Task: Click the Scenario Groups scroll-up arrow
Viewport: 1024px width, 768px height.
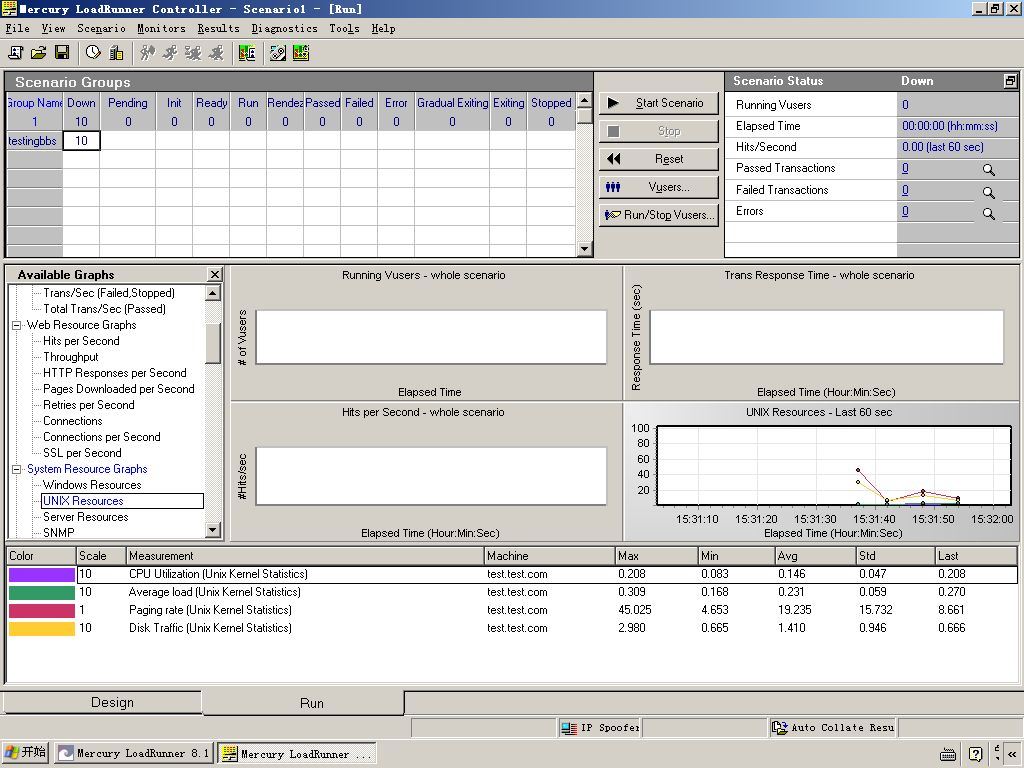Action: click(584, 100)
